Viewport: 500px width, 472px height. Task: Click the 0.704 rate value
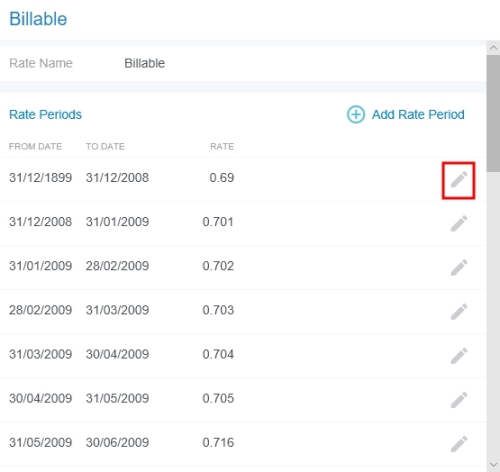218,354
